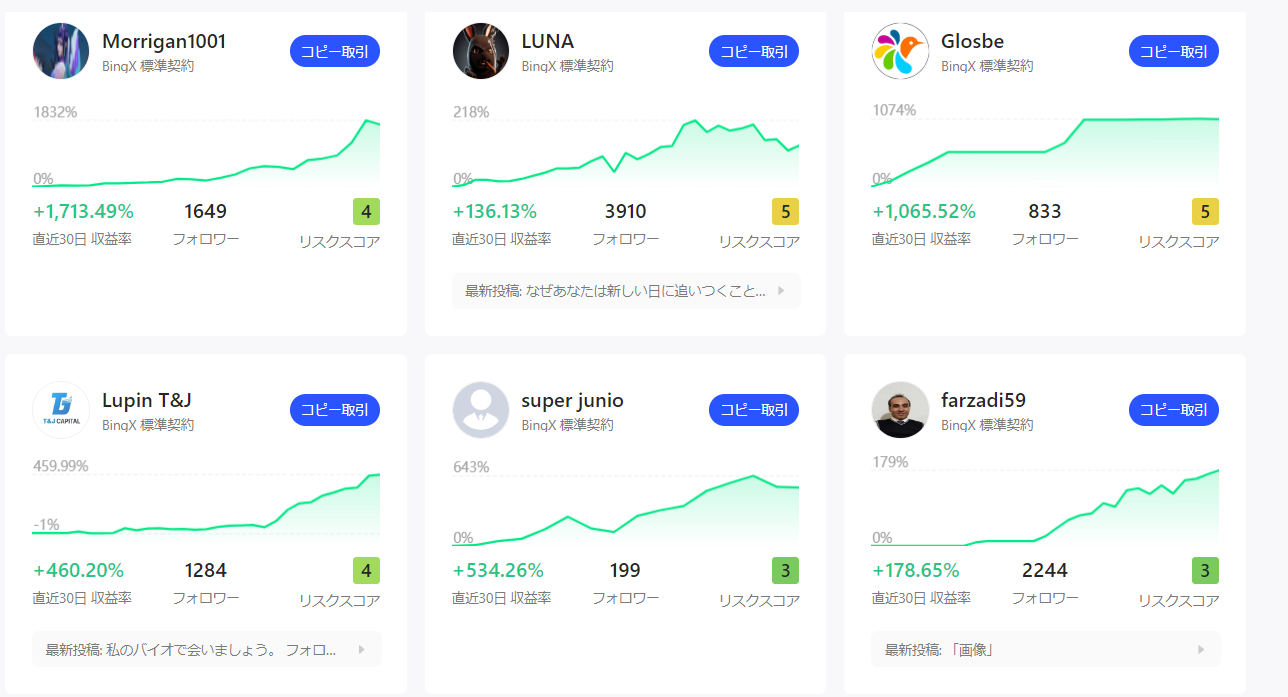Start copy trading with Glosbe
The height and width of the screenshot is (697, 1288).
click(1173, 51)
